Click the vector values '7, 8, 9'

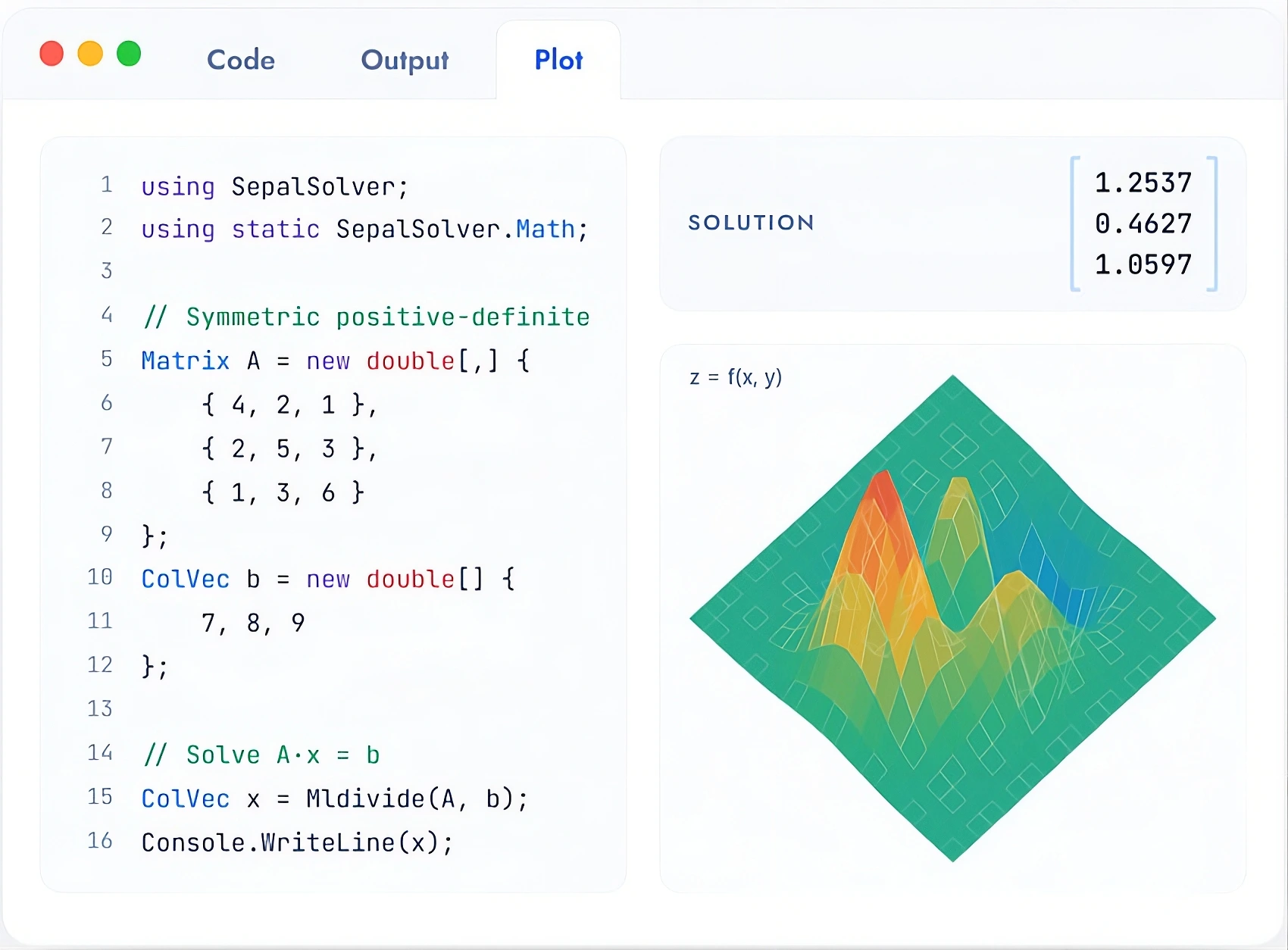[253, 623]
